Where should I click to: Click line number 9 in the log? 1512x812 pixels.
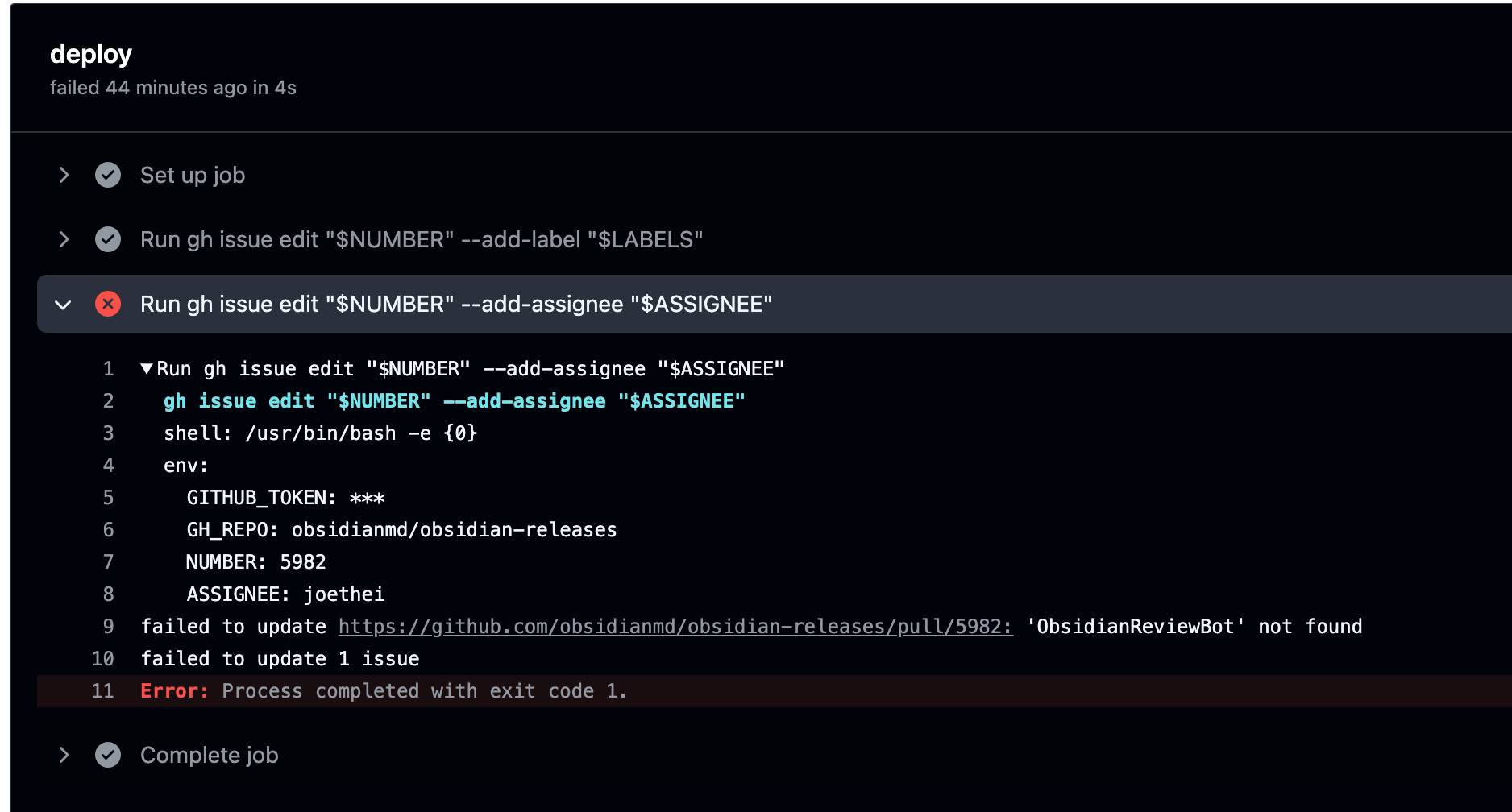pyautogui.click(x=108, y=627)
